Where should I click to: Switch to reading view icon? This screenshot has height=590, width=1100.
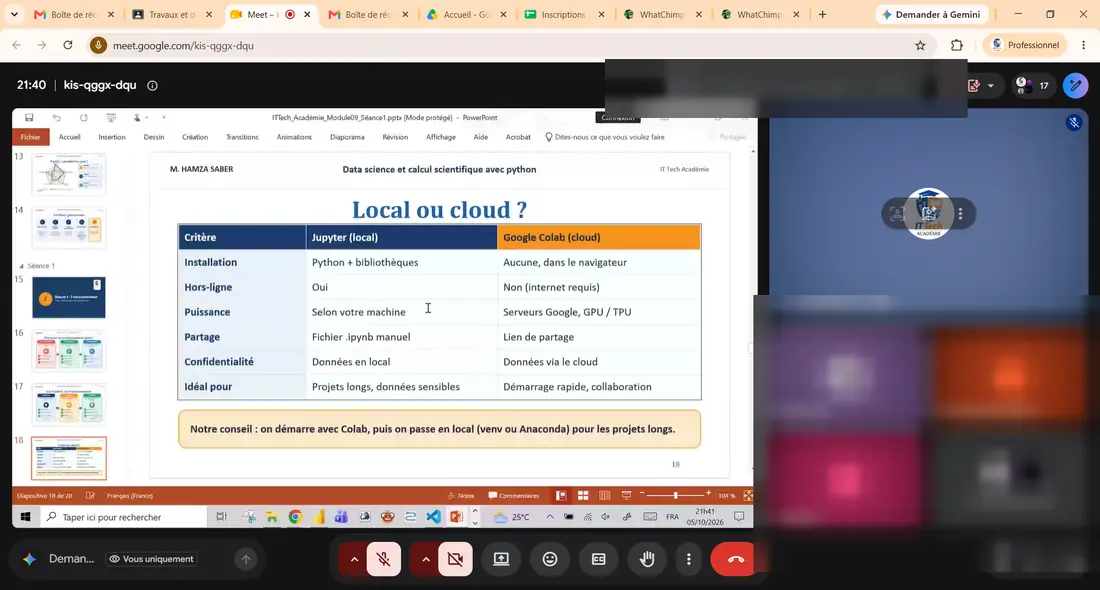click(x=604, y=496)
